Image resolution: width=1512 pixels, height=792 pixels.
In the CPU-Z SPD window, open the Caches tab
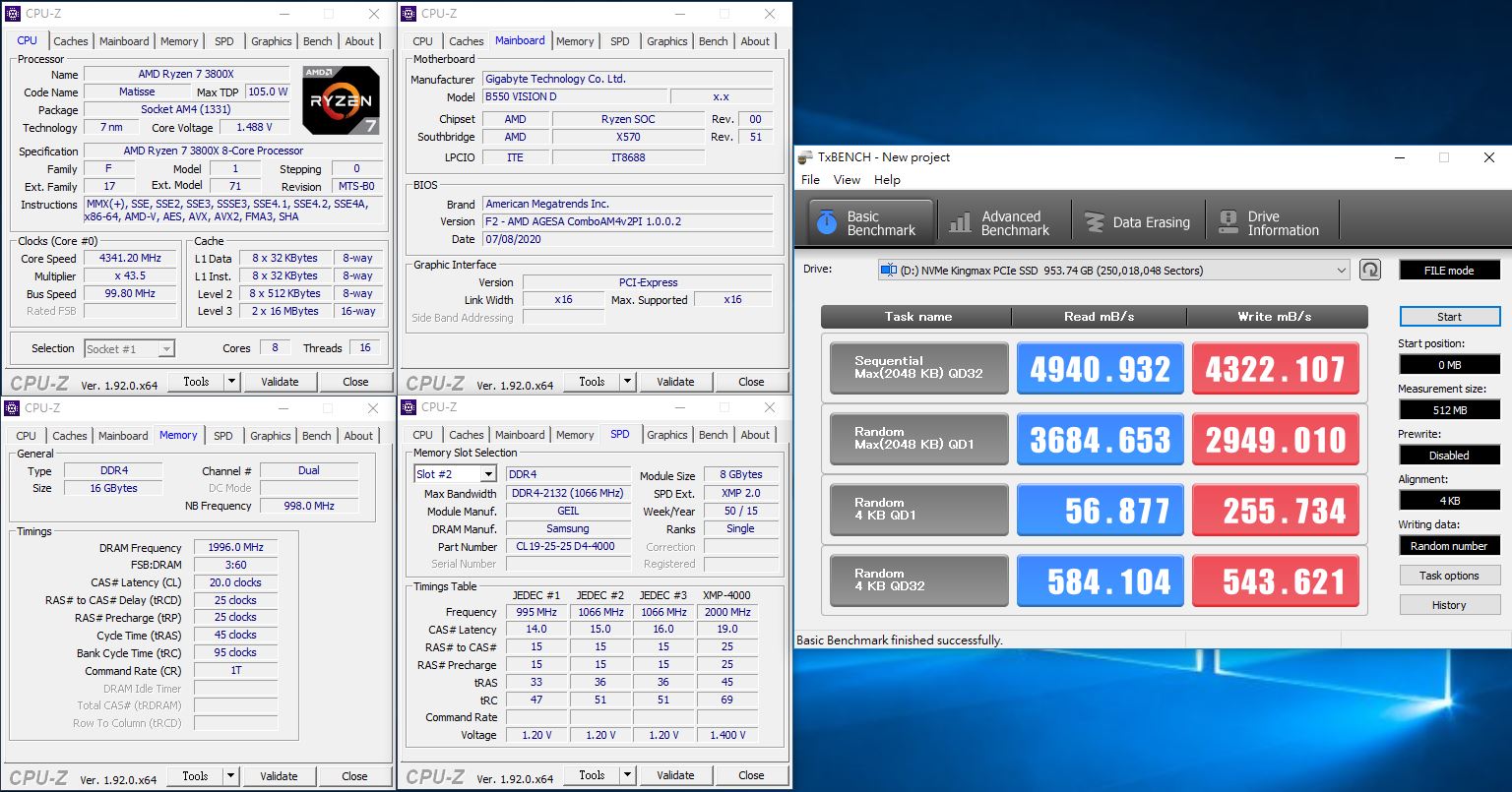(x=467, y=435)
